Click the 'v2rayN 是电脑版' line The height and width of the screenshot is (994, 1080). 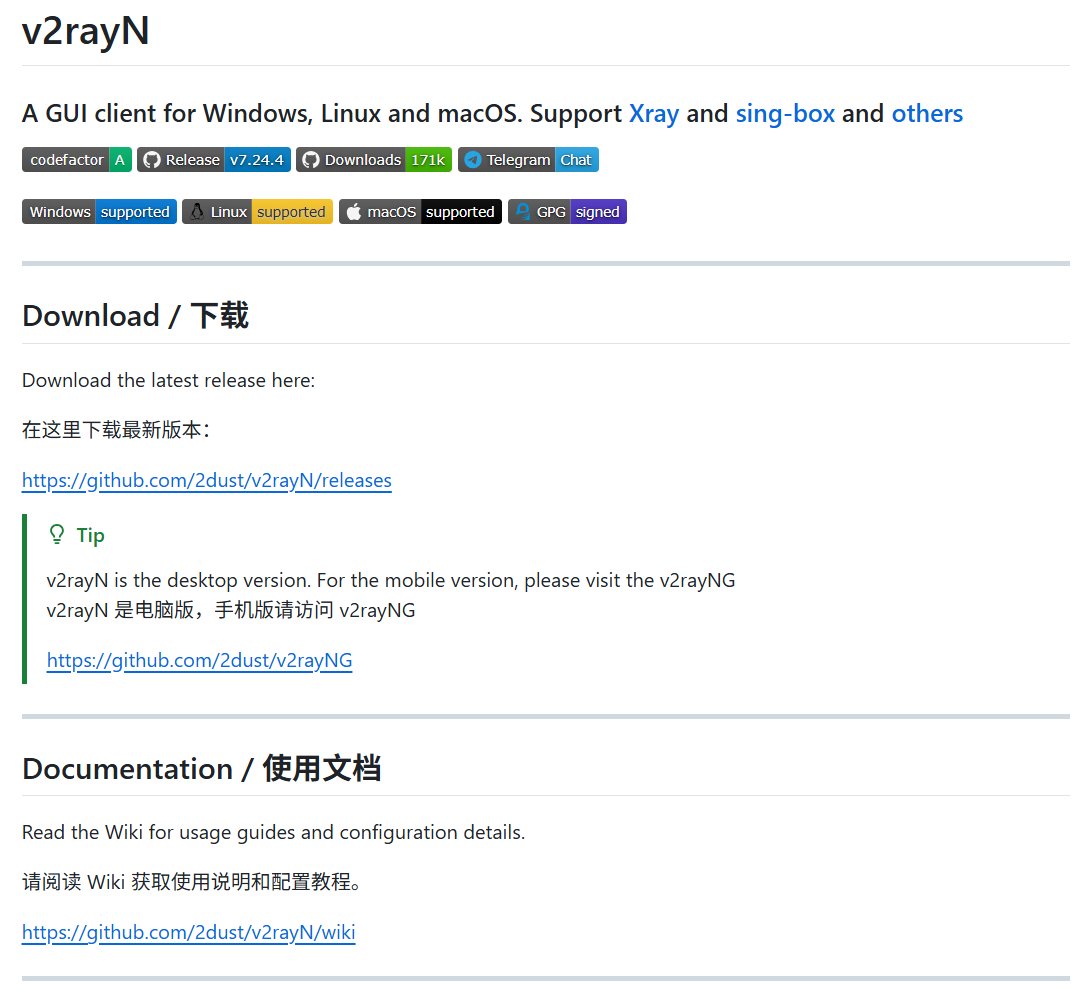pyautogui.click(x=231, y=610)
